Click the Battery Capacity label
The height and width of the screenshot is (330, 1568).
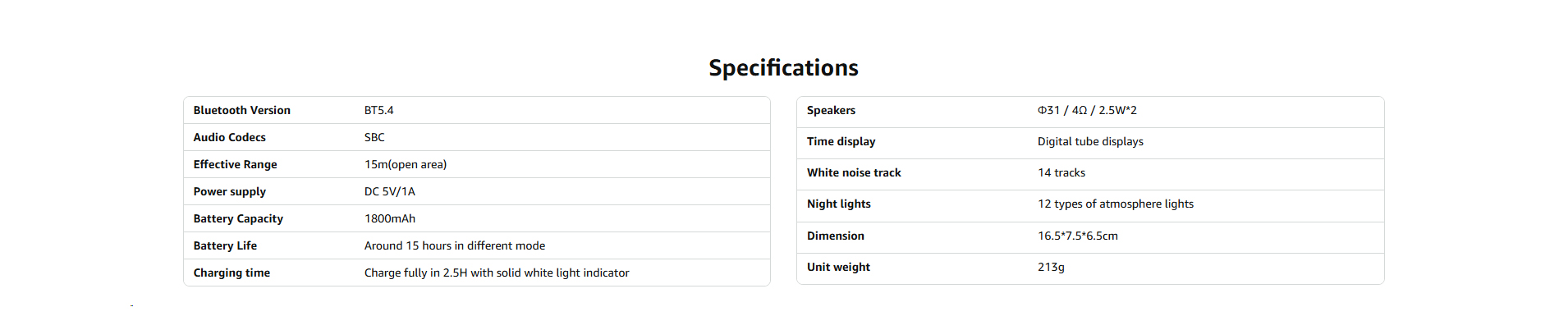238,218
